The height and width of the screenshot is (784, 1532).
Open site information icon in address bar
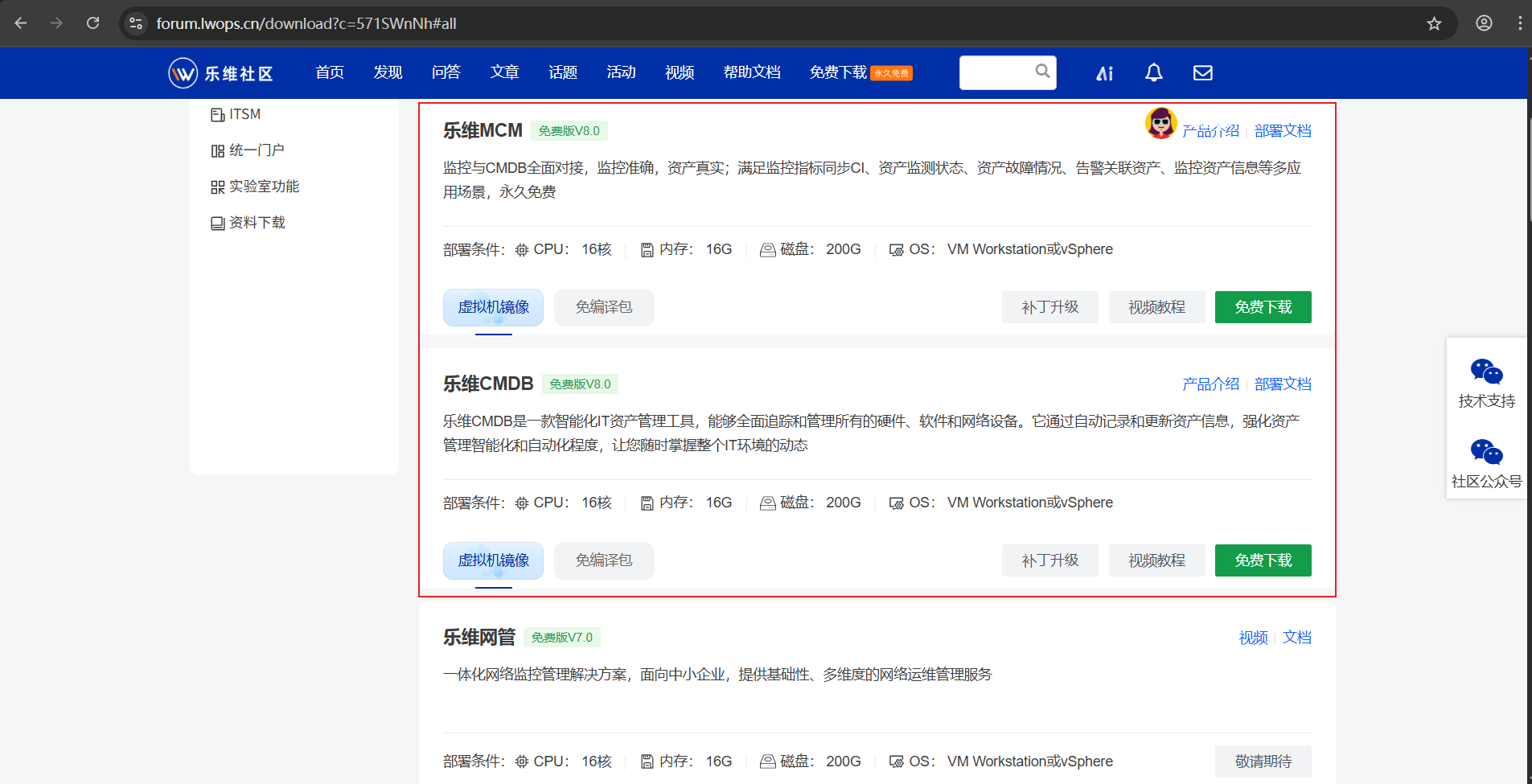(x=136, y=23)
